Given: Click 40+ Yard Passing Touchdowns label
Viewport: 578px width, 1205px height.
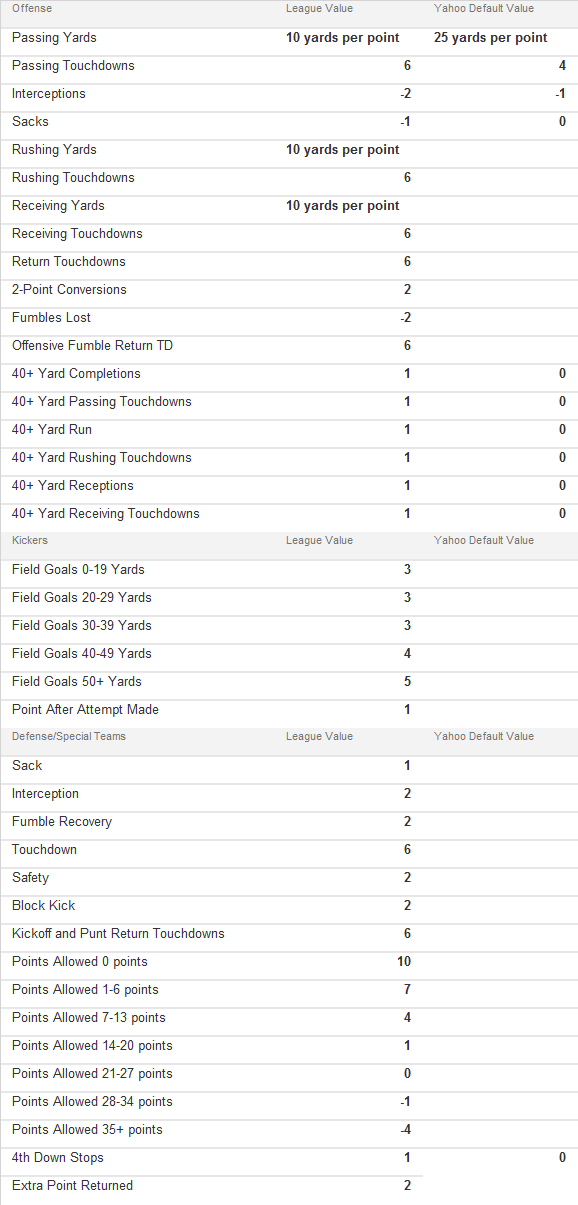Looking at the screenshot, I should (102, 402).
